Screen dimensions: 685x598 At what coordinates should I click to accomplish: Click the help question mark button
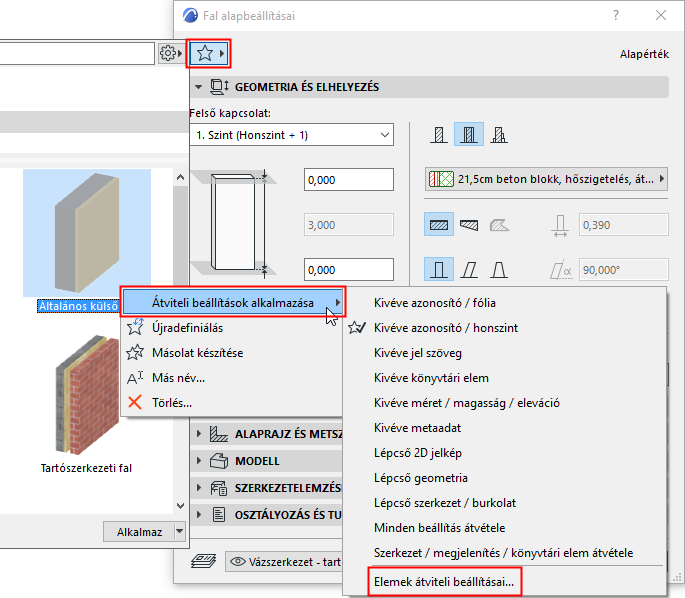click(x=616, y=15)
